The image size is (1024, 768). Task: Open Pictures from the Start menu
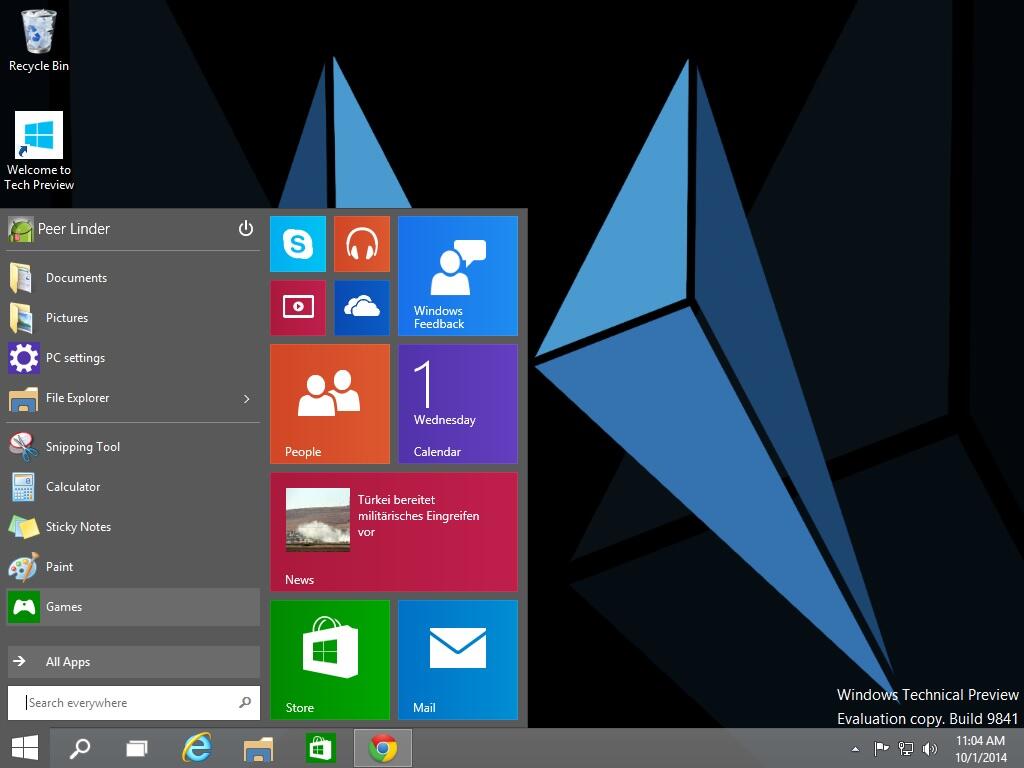[x=133, y=318]
